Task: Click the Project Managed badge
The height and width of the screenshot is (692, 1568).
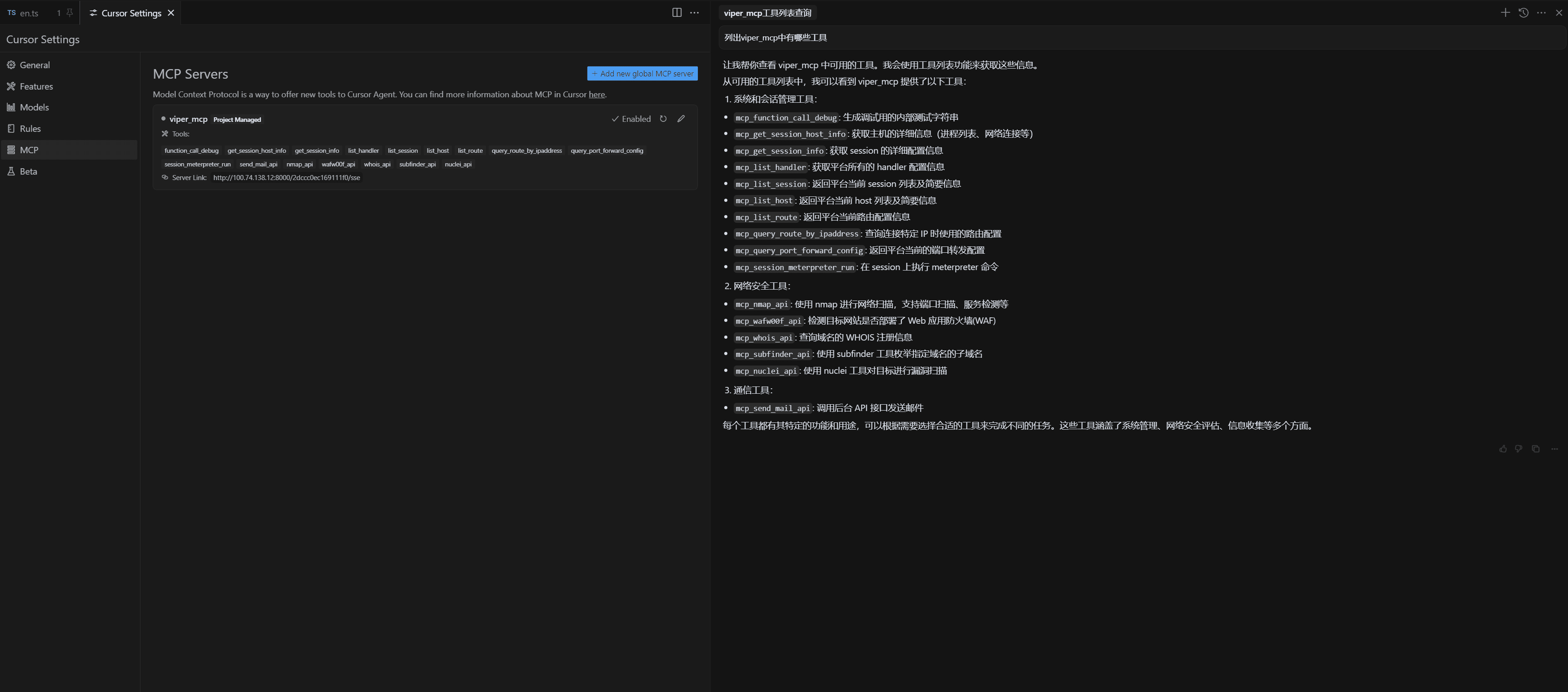Action: coord(237,119)
